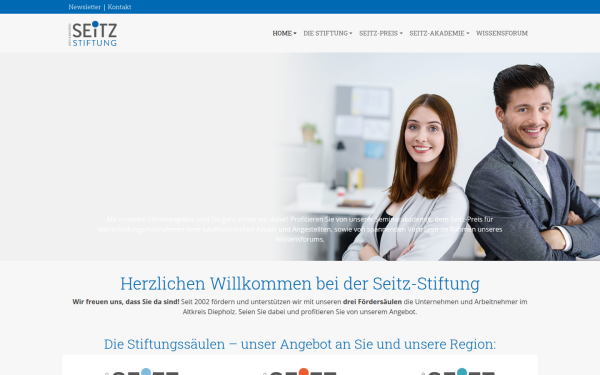The image size is (600, 375).
Task: Open the DIE STIFTUNG menu
Action: point(326,33)
